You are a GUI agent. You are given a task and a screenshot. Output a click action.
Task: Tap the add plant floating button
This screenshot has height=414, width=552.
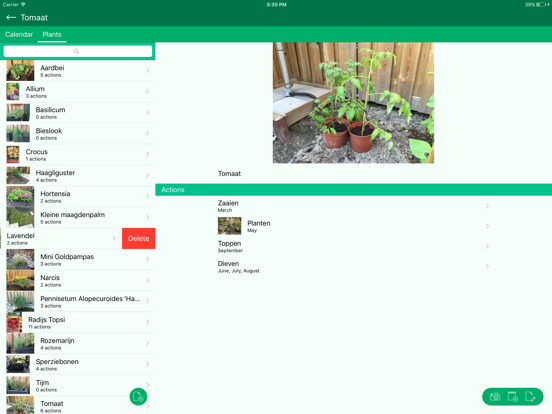138,397
